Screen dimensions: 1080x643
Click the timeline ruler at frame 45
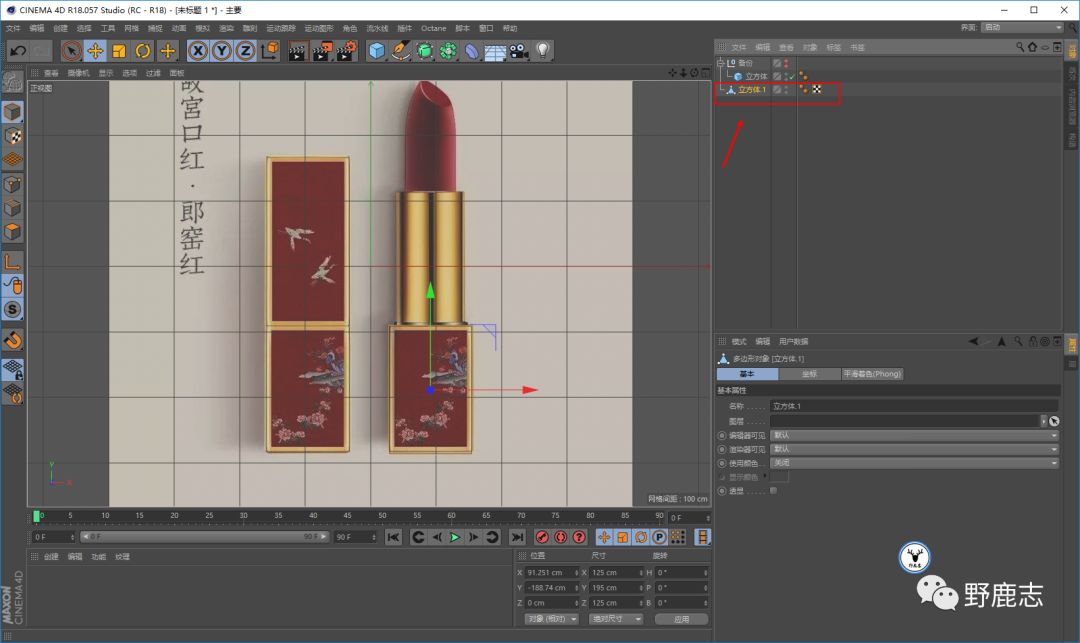coord(348,516)
